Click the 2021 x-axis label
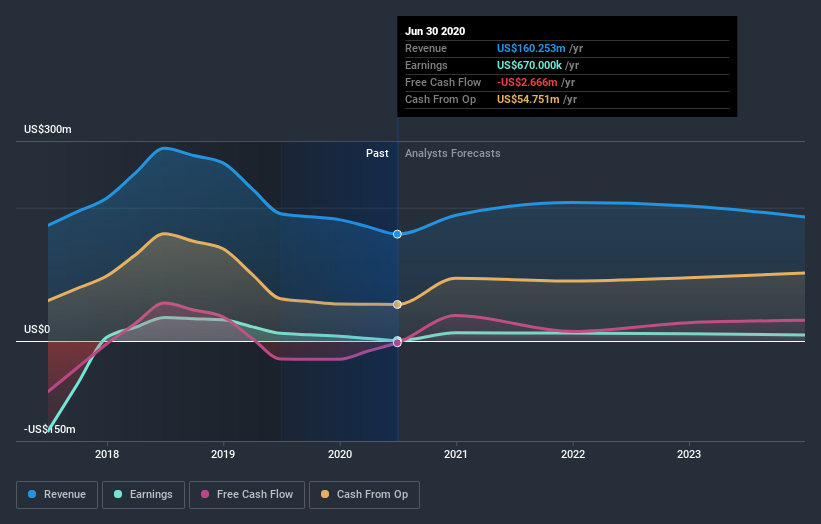 point(456,454)
